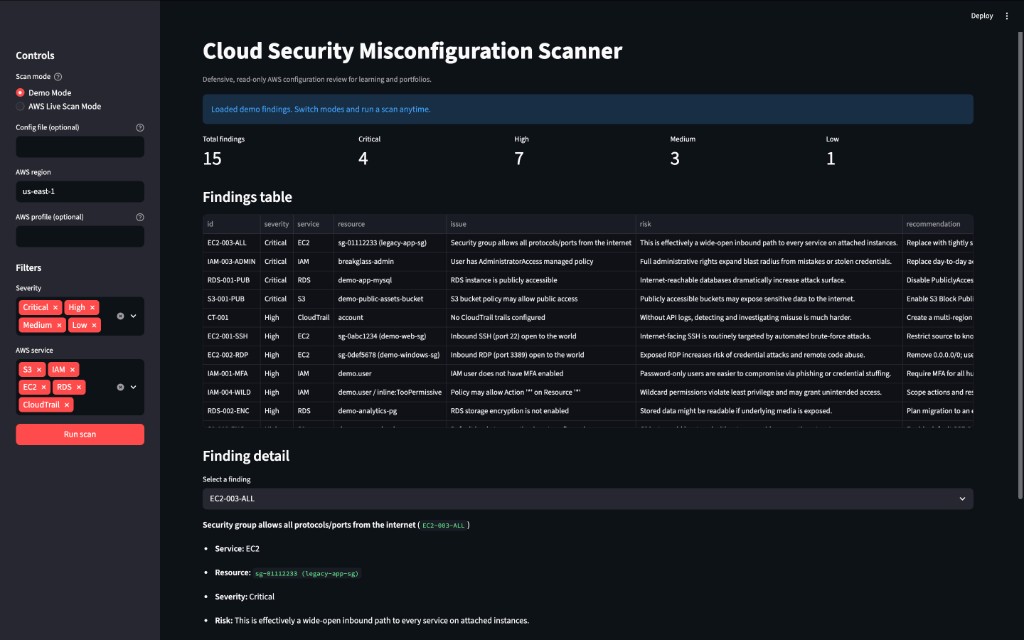This screenshot has width=1024, height=640.
Task: Select AWS Live Scan Mode radio
Action: coord(20,106)
